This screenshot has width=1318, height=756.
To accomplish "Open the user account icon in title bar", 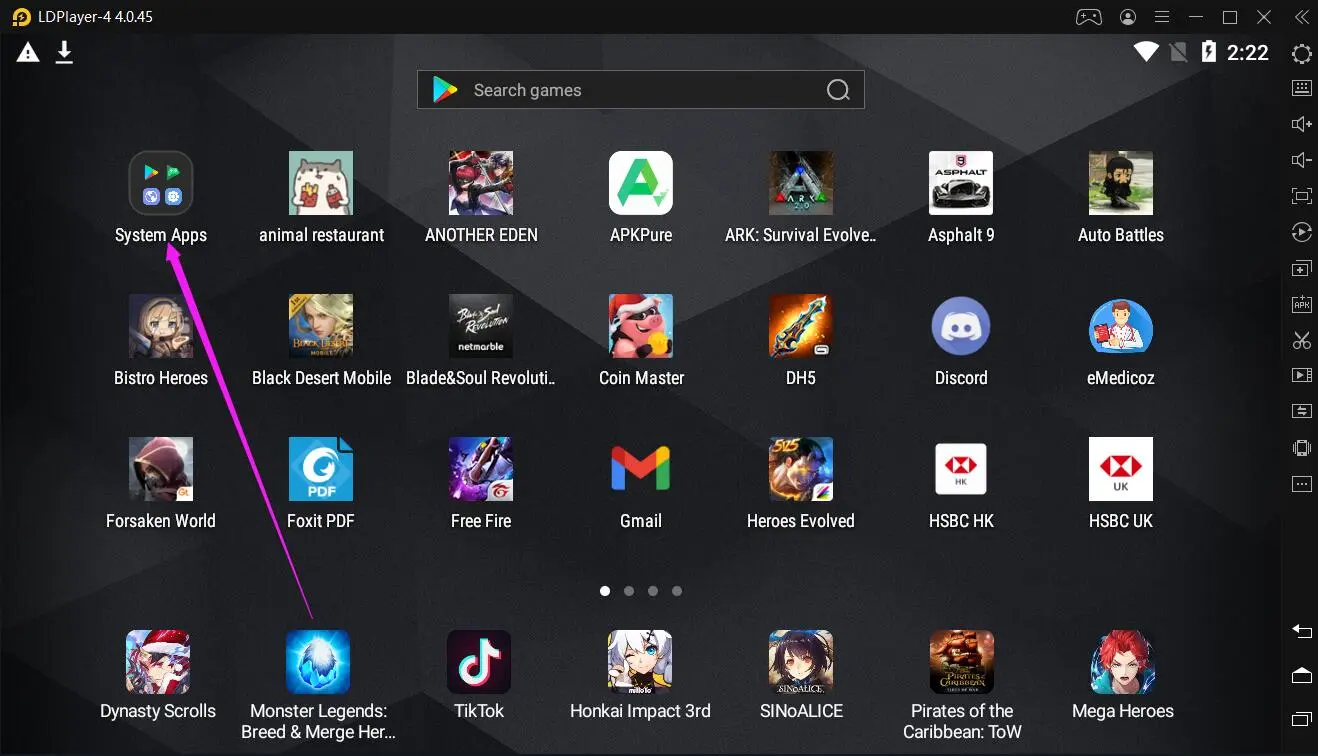I will pyautogui.click(x=1128, y=17).
